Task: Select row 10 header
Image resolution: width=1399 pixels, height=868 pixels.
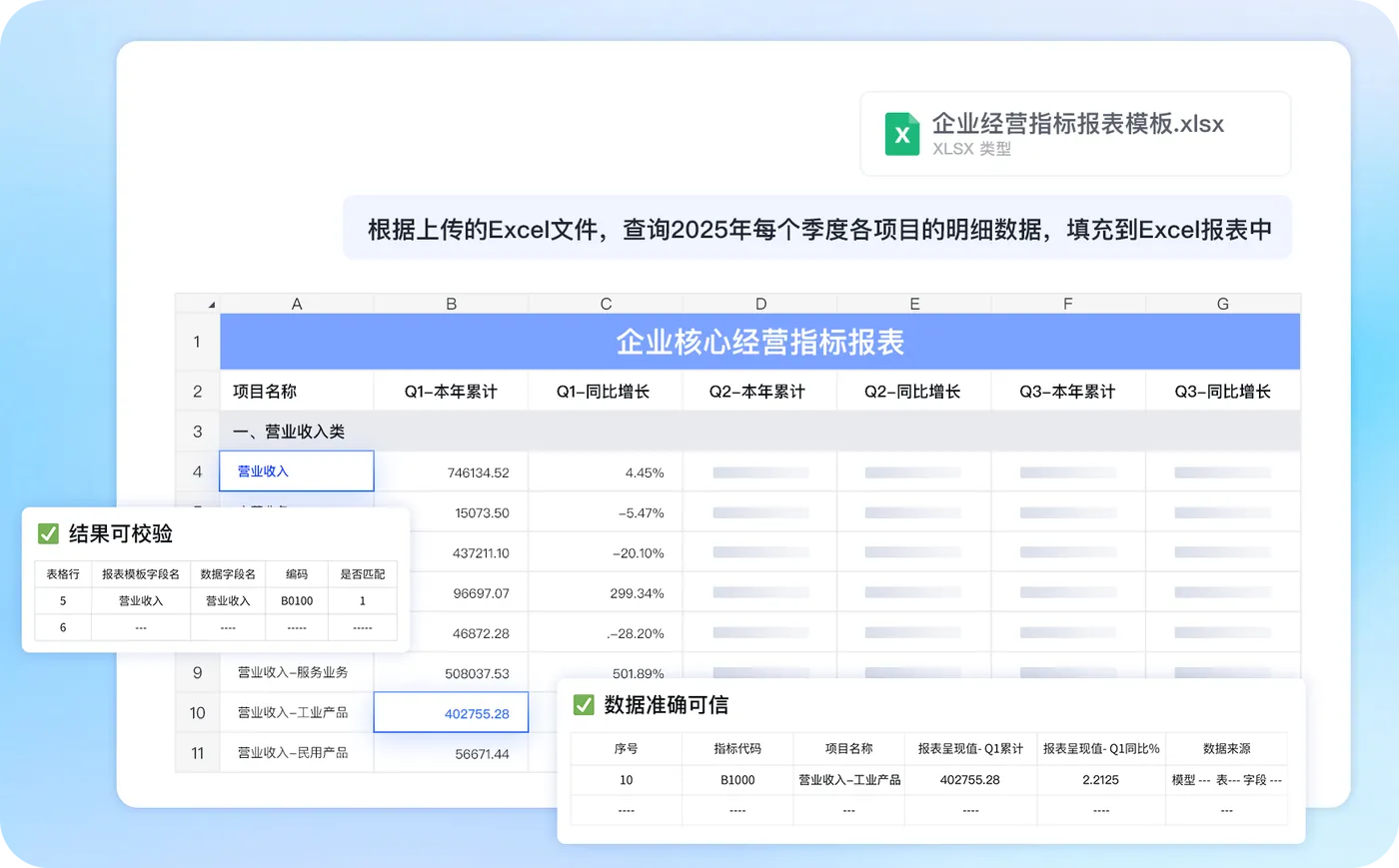Action: pyautogui.click(x=197, y=712)
